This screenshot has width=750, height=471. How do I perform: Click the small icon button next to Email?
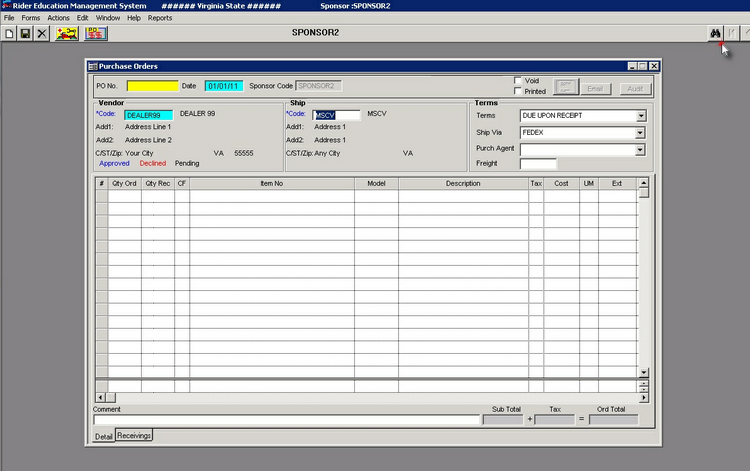coord(565,87)
